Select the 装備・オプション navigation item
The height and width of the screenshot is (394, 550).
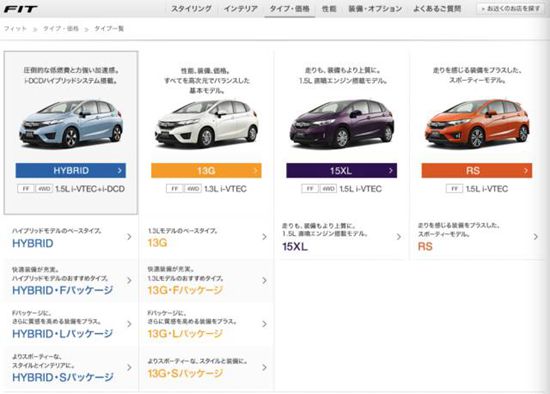[375, 9]
